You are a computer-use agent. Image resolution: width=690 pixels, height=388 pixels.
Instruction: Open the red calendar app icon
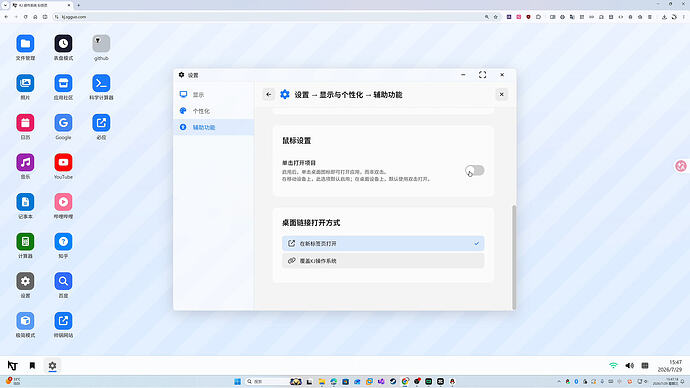[25, 123]
